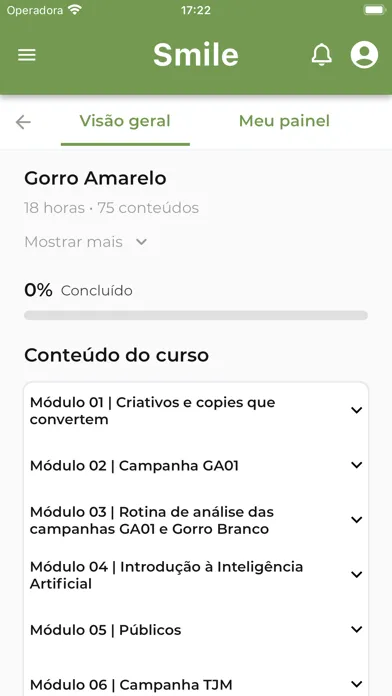Tap the battery status icon

point(375,10)
